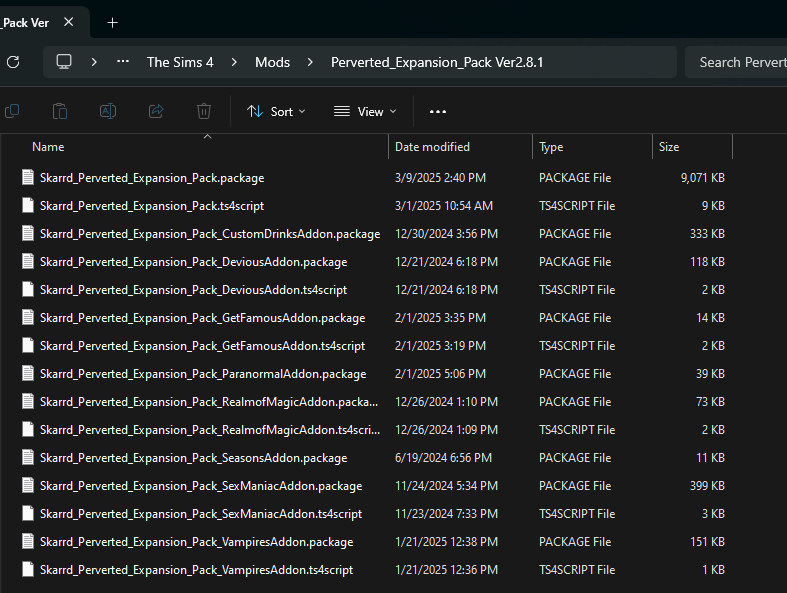Click the Share toolbar icon
This screenshot has height=593, width=787.
tap(156, 111)
